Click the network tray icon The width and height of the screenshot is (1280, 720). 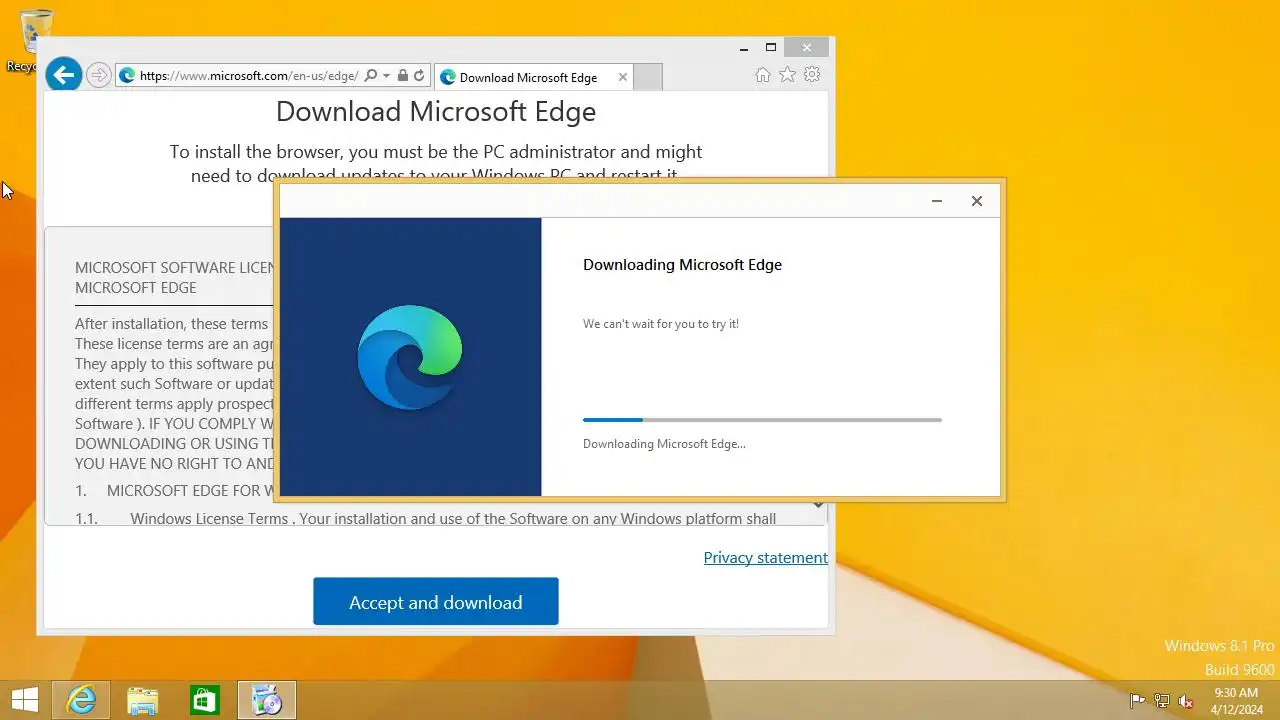[x=1162, y=701]
